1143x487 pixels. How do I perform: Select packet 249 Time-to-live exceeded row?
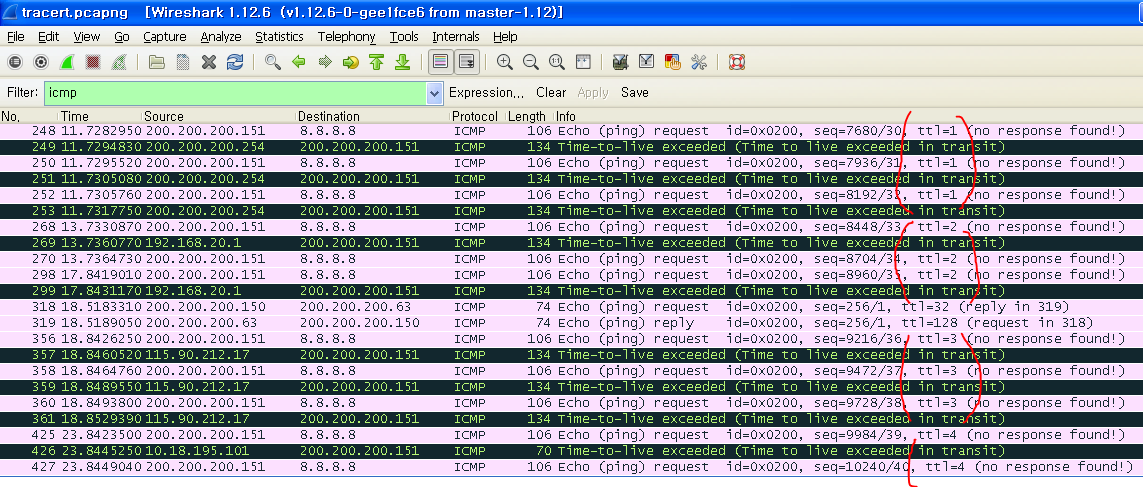[x=572, y=147]
